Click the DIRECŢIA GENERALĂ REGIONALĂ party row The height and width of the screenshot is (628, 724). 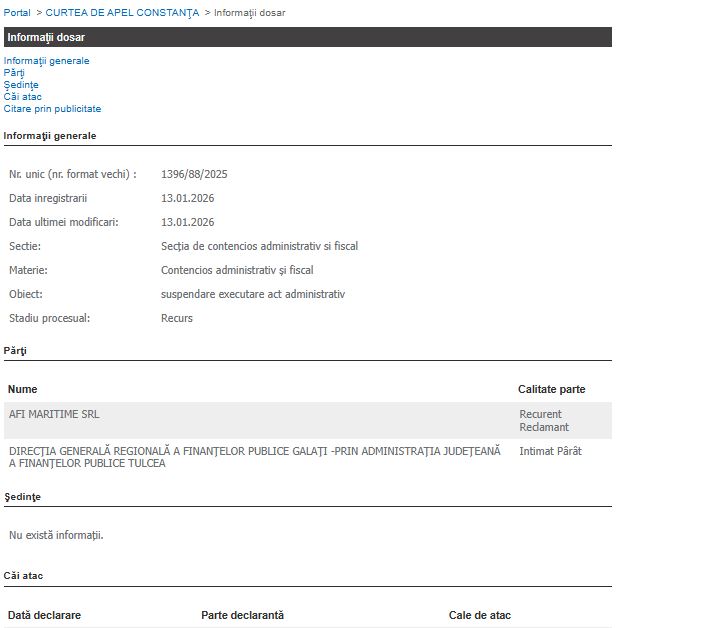coord(254,457)
